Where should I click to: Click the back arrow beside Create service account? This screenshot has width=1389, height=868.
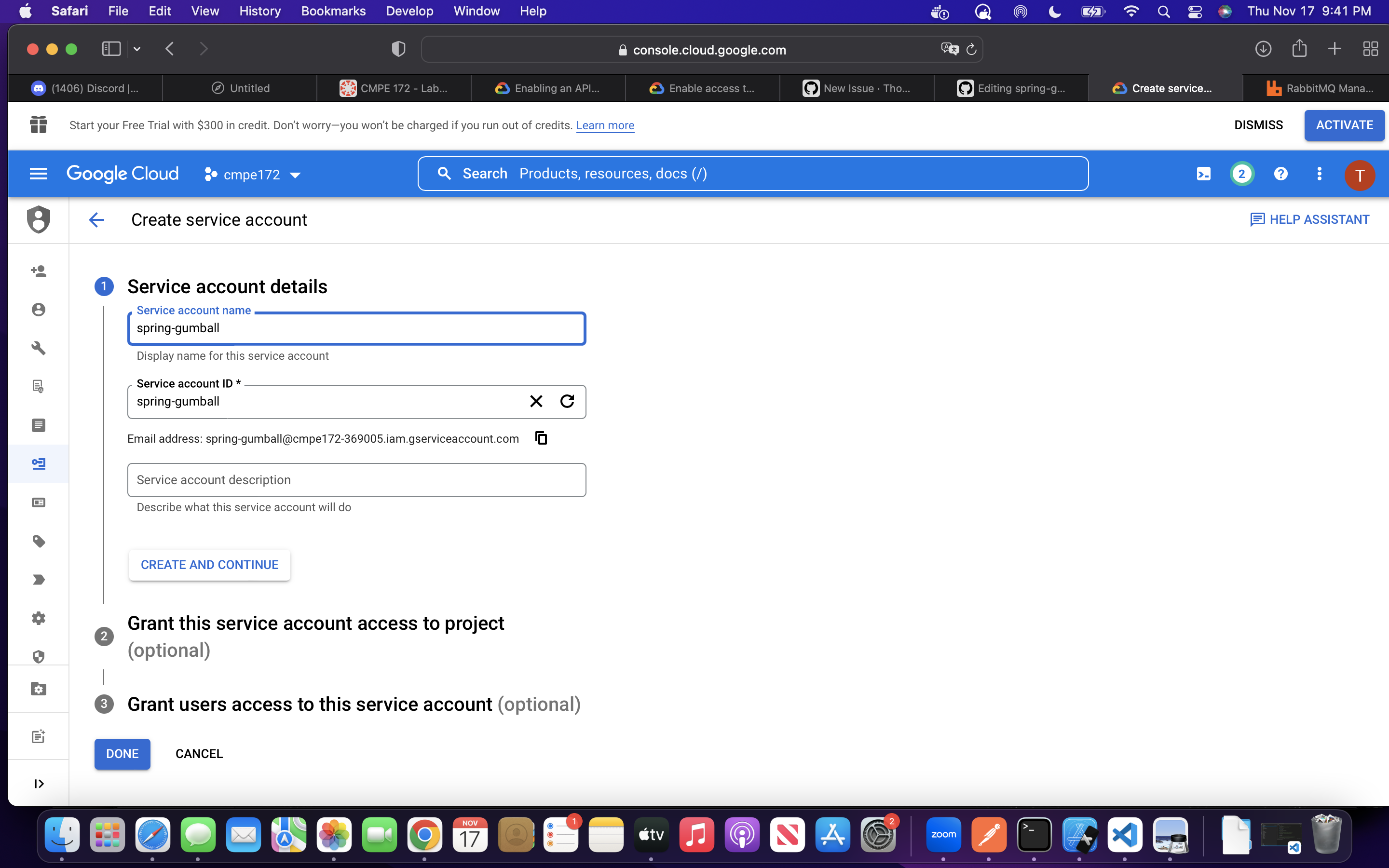point(96,220)
